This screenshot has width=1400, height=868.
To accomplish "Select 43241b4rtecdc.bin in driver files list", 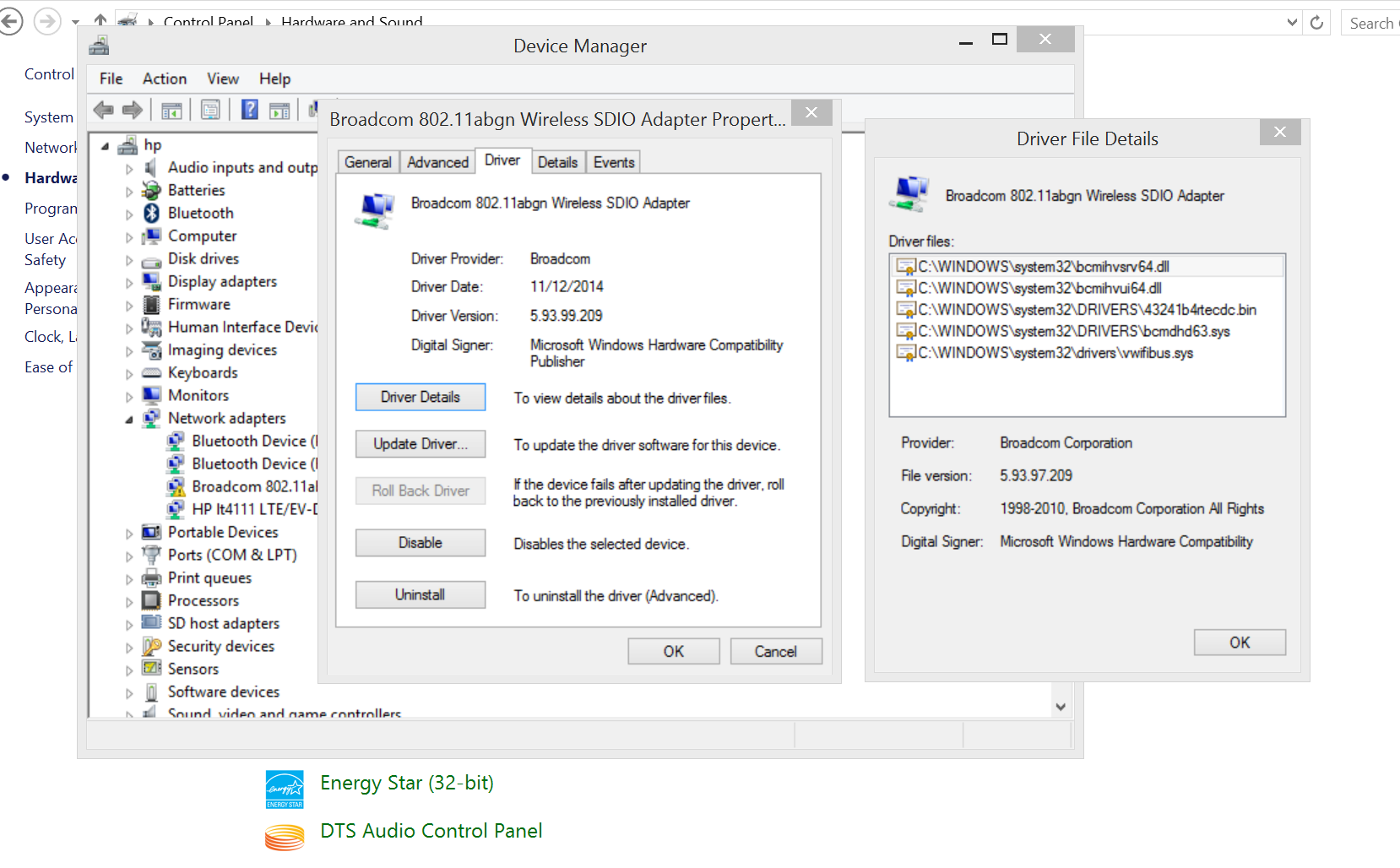I will coord(1087,310).
